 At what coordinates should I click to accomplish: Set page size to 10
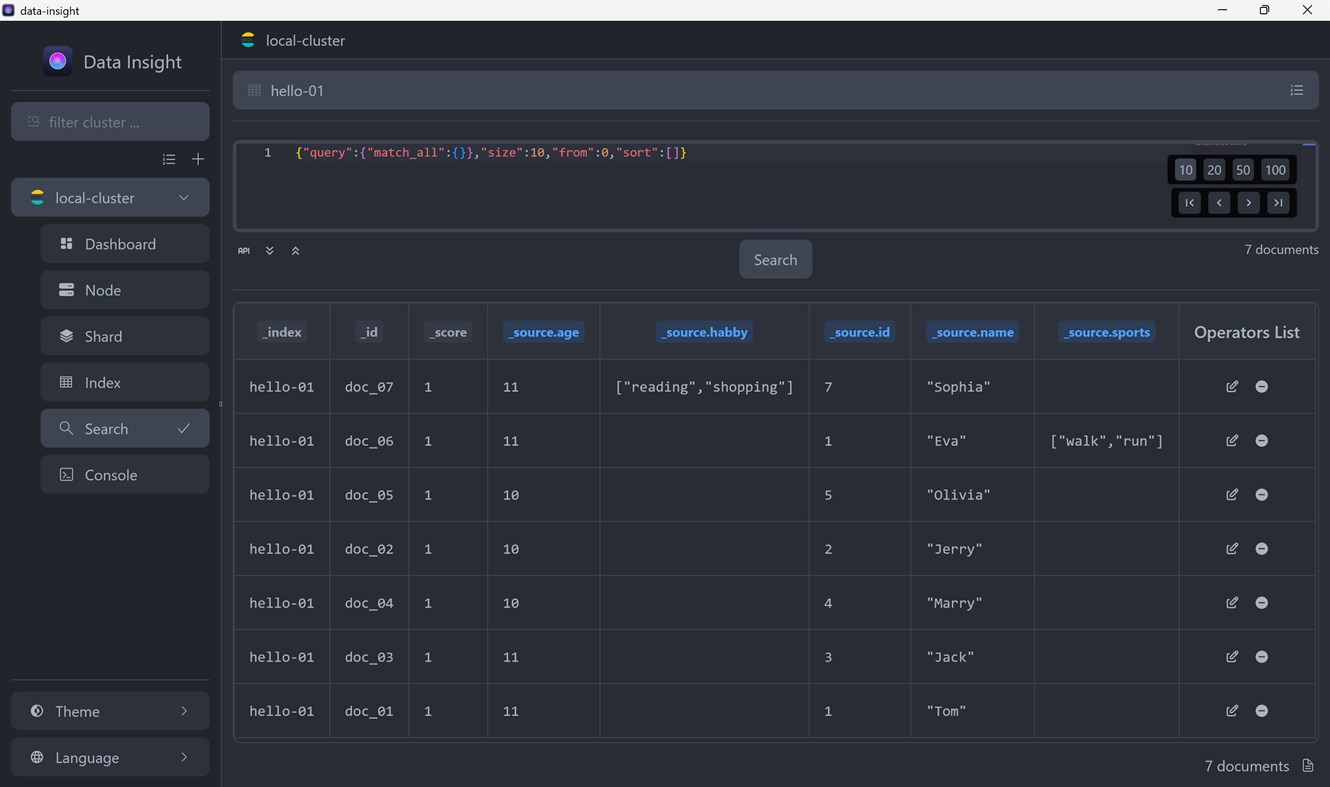pyautogui.click(x=1186, y=170)
